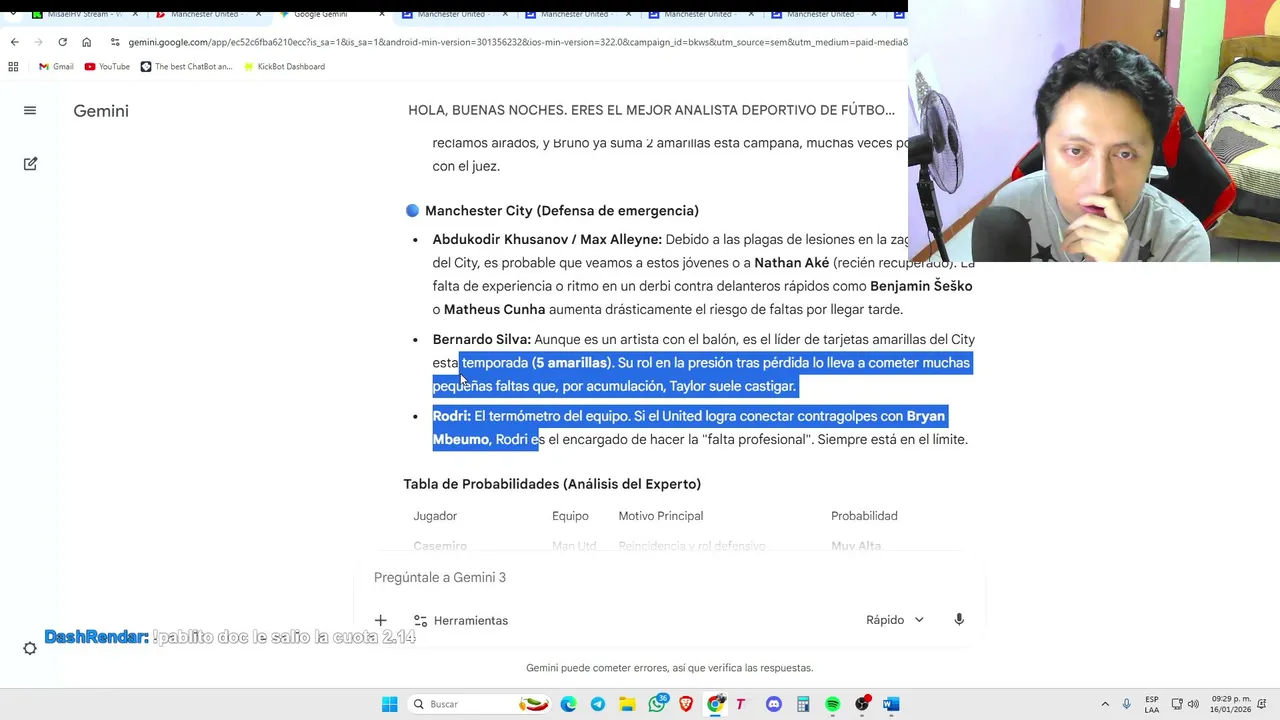Start a new chat with the pencil icon
Viewport: 1280px width, 720px height.
(30, 163)
